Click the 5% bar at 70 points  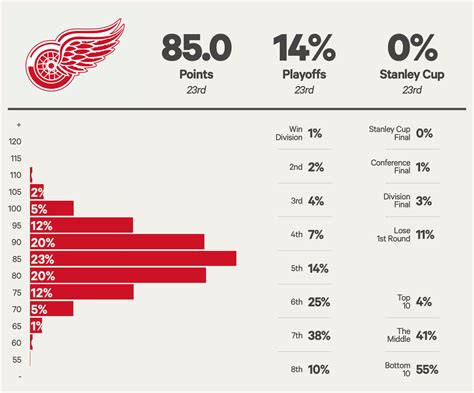point(52,309)
